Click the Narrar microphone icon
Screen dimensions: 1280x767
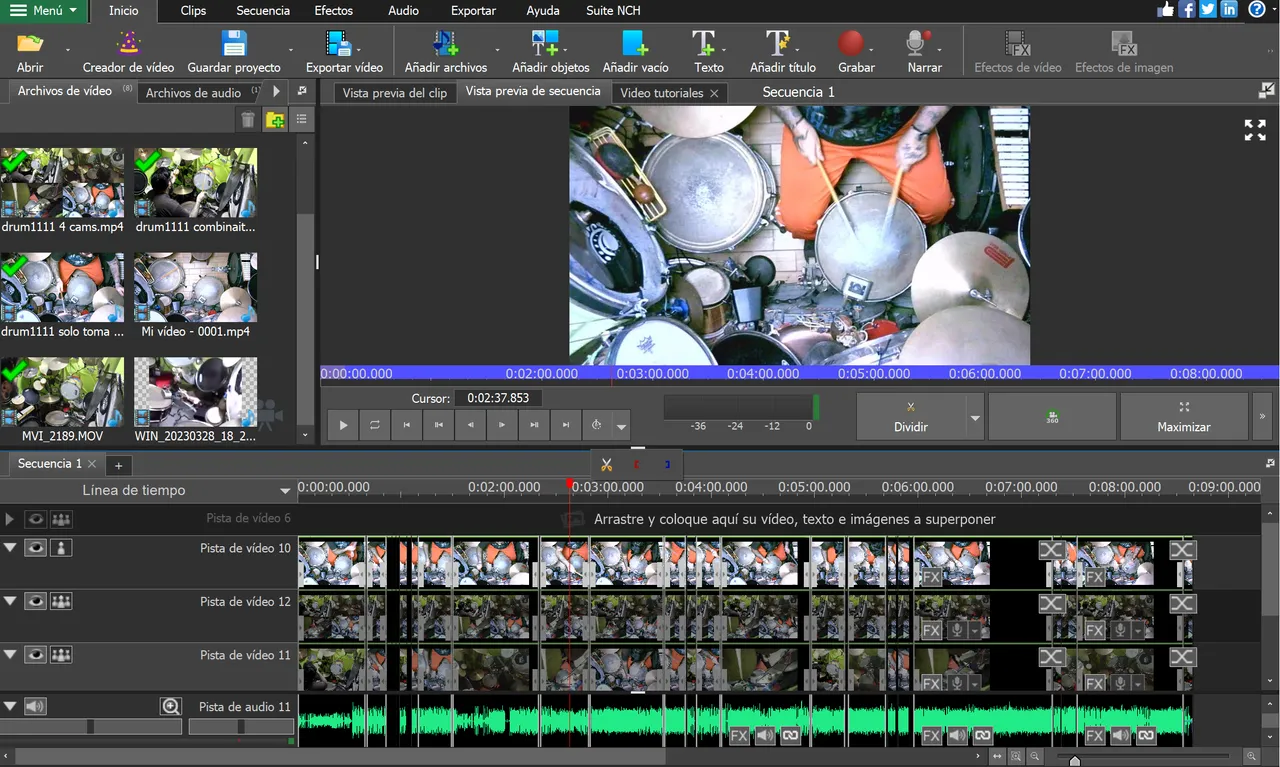tap(916, 43)
